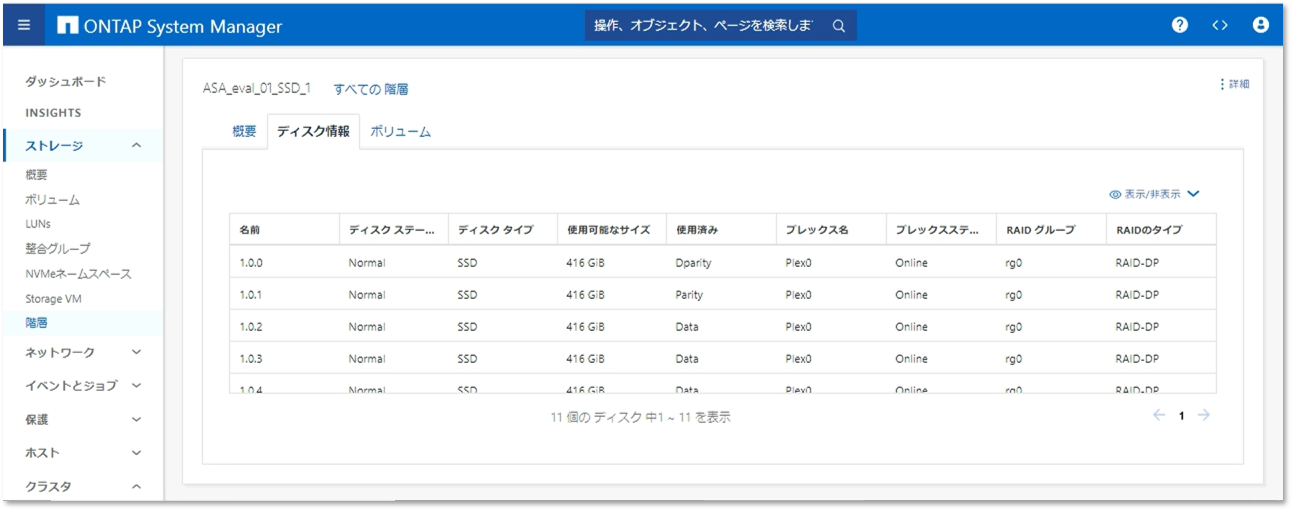The image size is (1292, 510).
Task: Go to next page arrow
Action: pos(1204,415)
